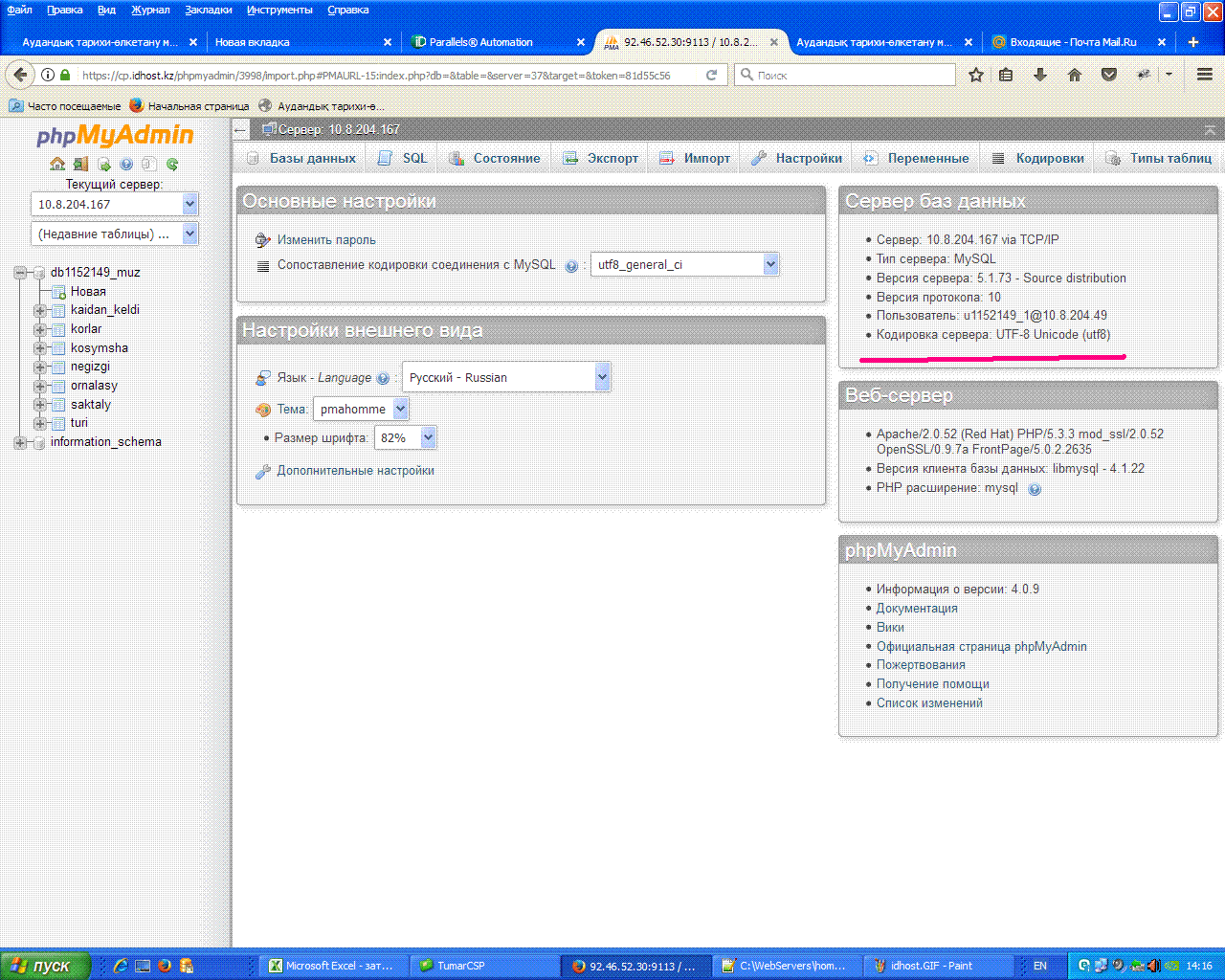This screenshot has width=1225, height=980.
Task: Switch to the Импорт tab
Action: click(696, 159)
